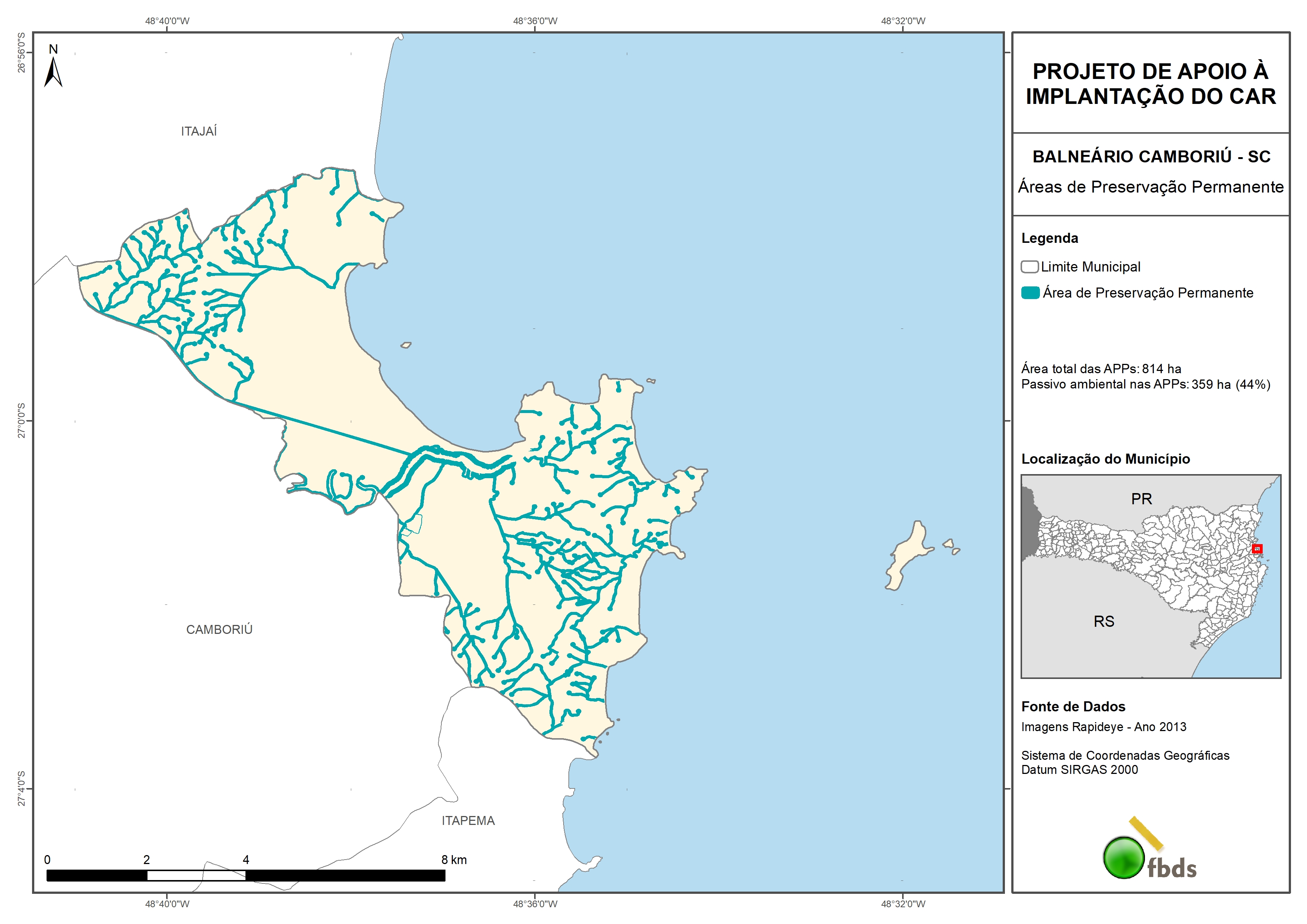Click the Área total das APPs text
The height and width of the screenshot is (924, 1307).
pos(1100,369)
